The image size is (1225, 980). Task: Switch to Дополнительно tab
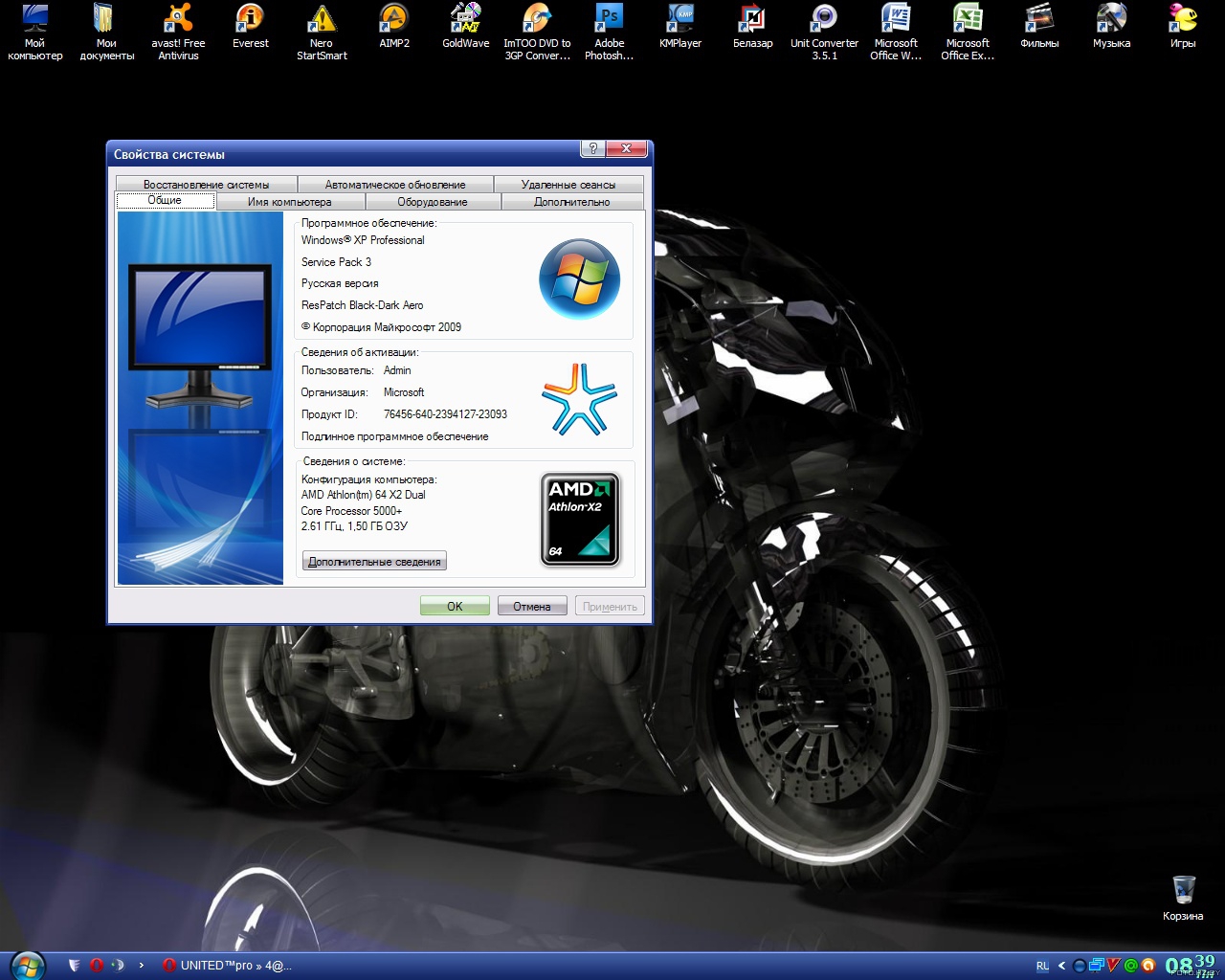point(572,201)
